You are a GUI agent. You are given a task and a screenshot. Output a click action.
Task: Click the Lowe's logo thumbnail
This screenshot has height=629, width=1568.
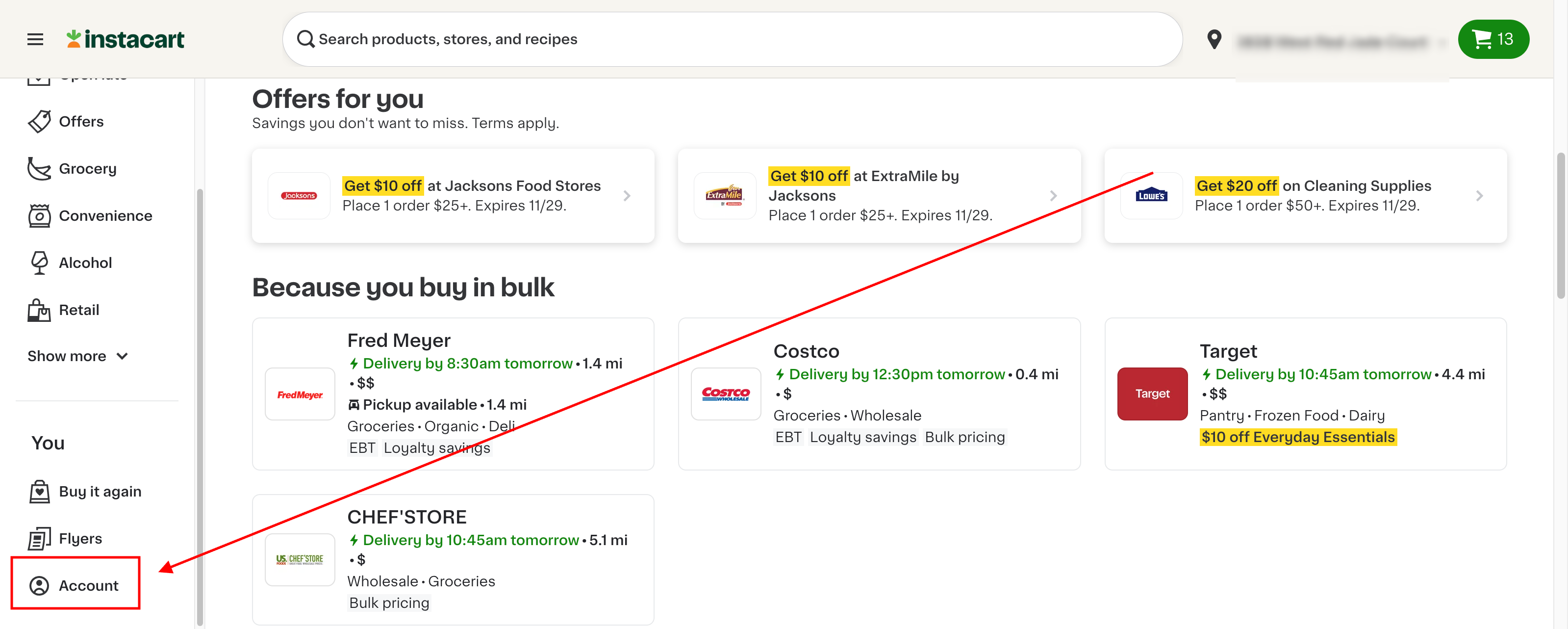pyautogui.click(x=1151, y=195)
